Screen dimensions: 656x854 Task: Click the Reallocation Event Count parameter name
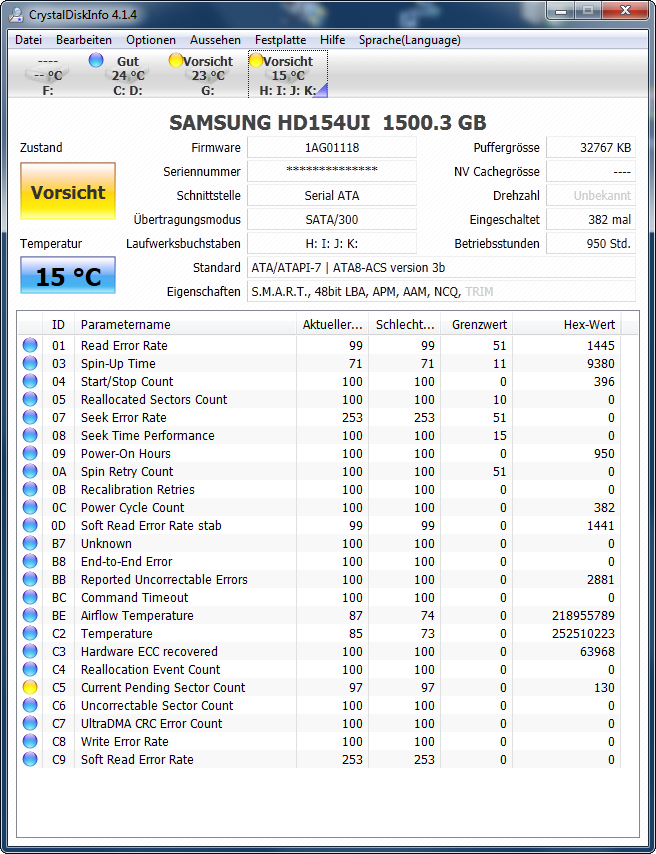point(150,669)
